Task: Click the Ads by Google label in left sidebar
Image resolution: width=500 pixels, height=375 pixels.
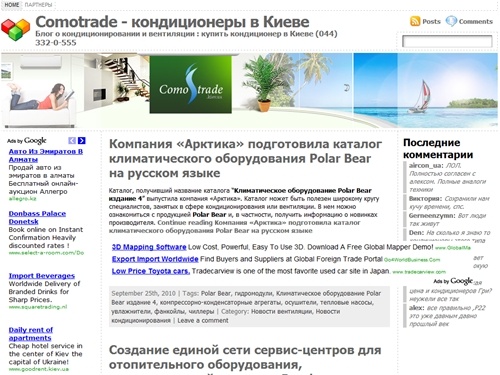Action: [x=27, y=141]
